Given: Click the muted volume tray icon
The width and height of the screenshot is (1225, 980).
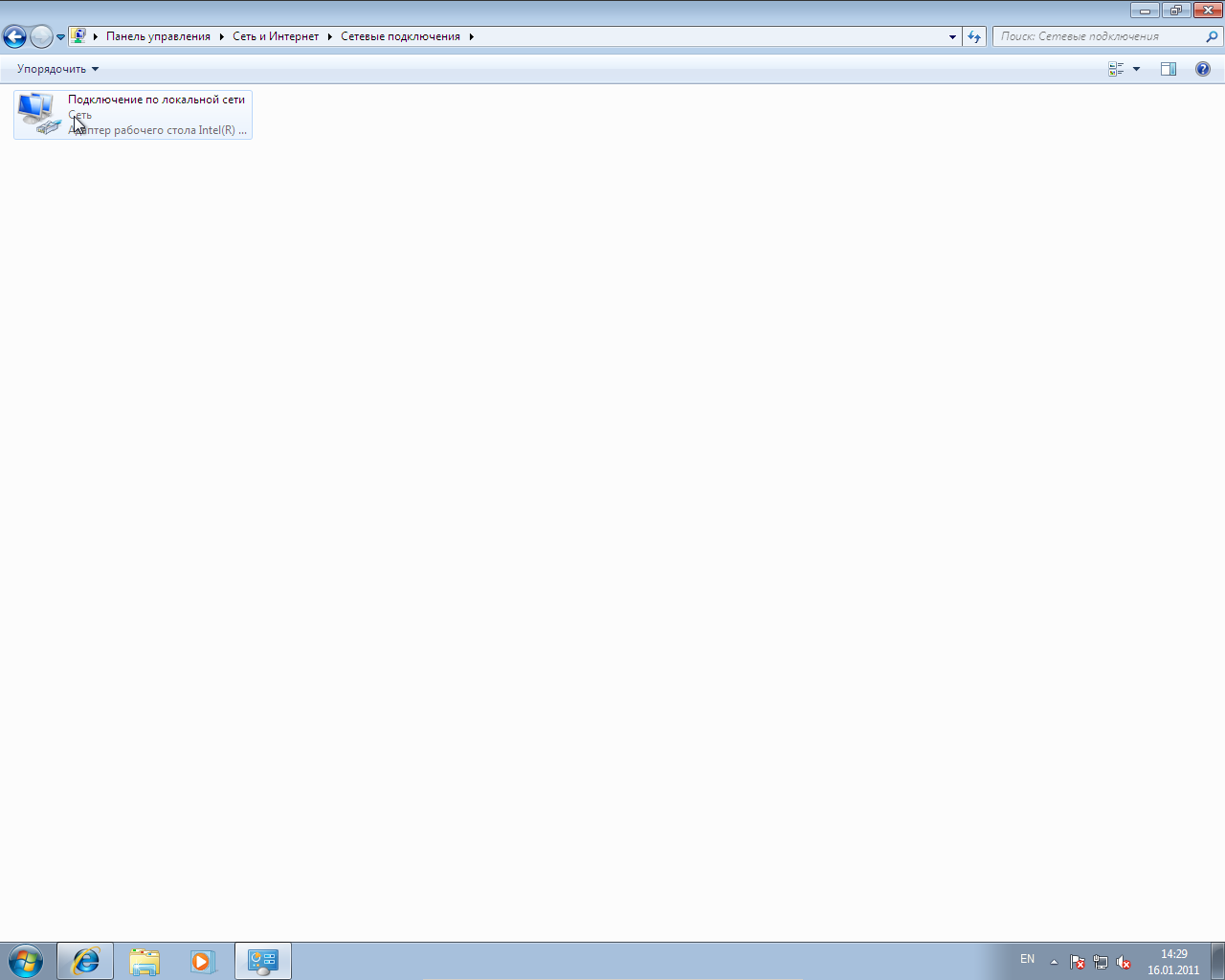Looking at the screenshot, I should click(x=1124, y=962).
